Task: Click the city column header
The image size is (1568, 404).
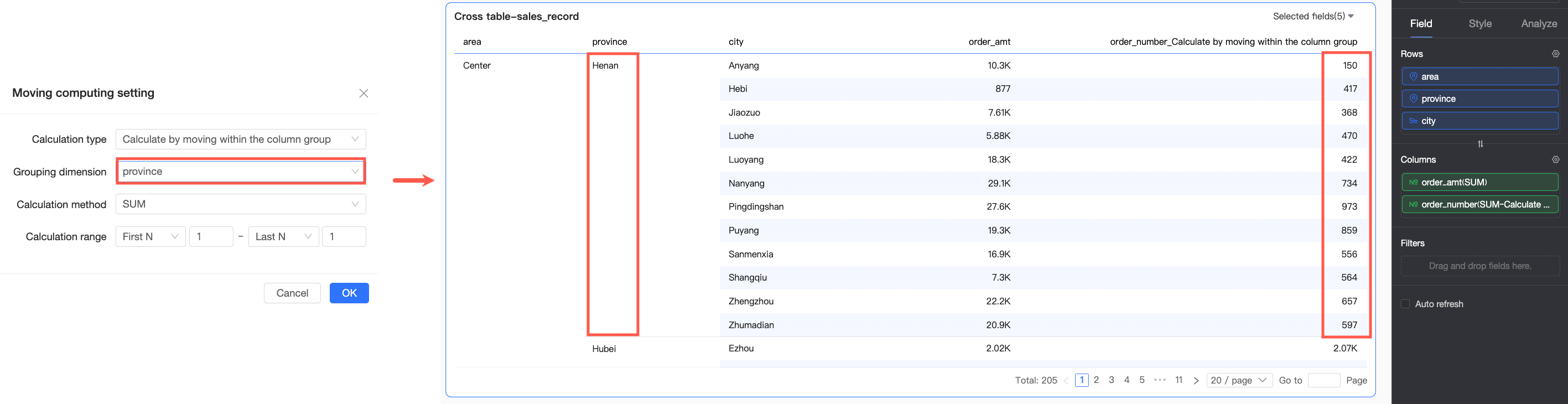Action: click(736, 42)
